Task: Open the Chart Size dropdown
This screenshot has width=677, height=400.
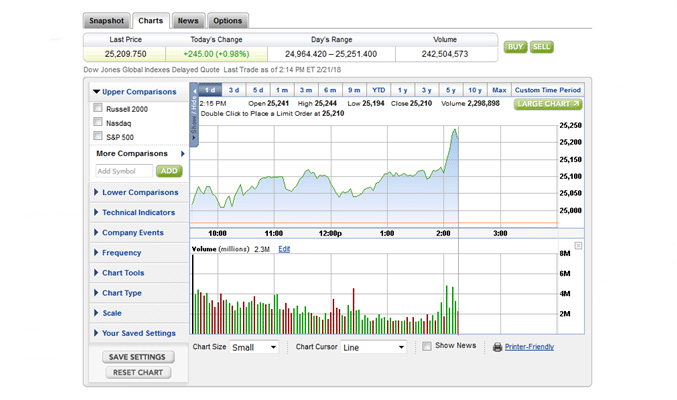Action: [256, 347]
